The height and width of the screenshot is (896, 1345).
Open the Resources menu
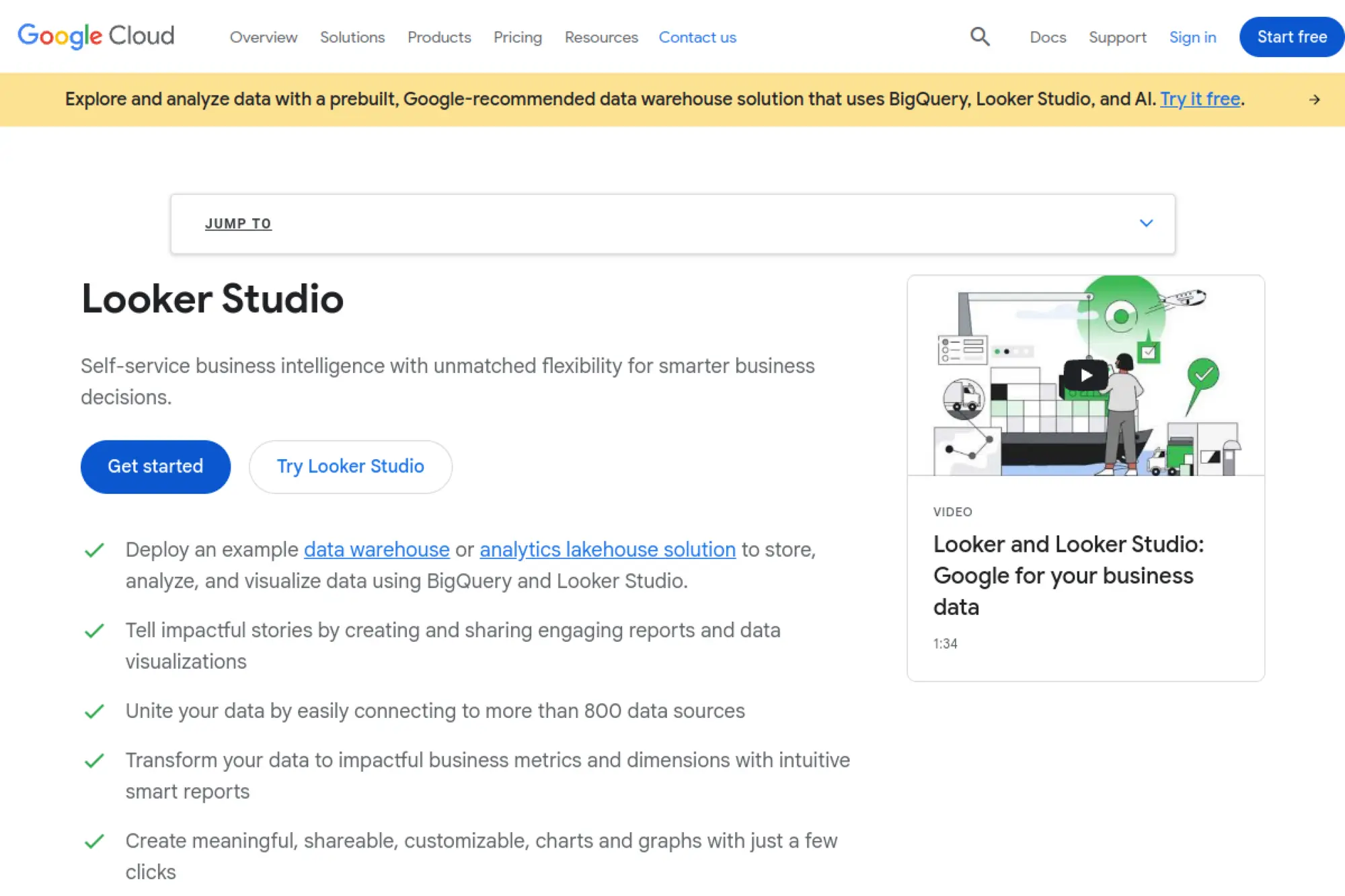(x=601, y=37)
